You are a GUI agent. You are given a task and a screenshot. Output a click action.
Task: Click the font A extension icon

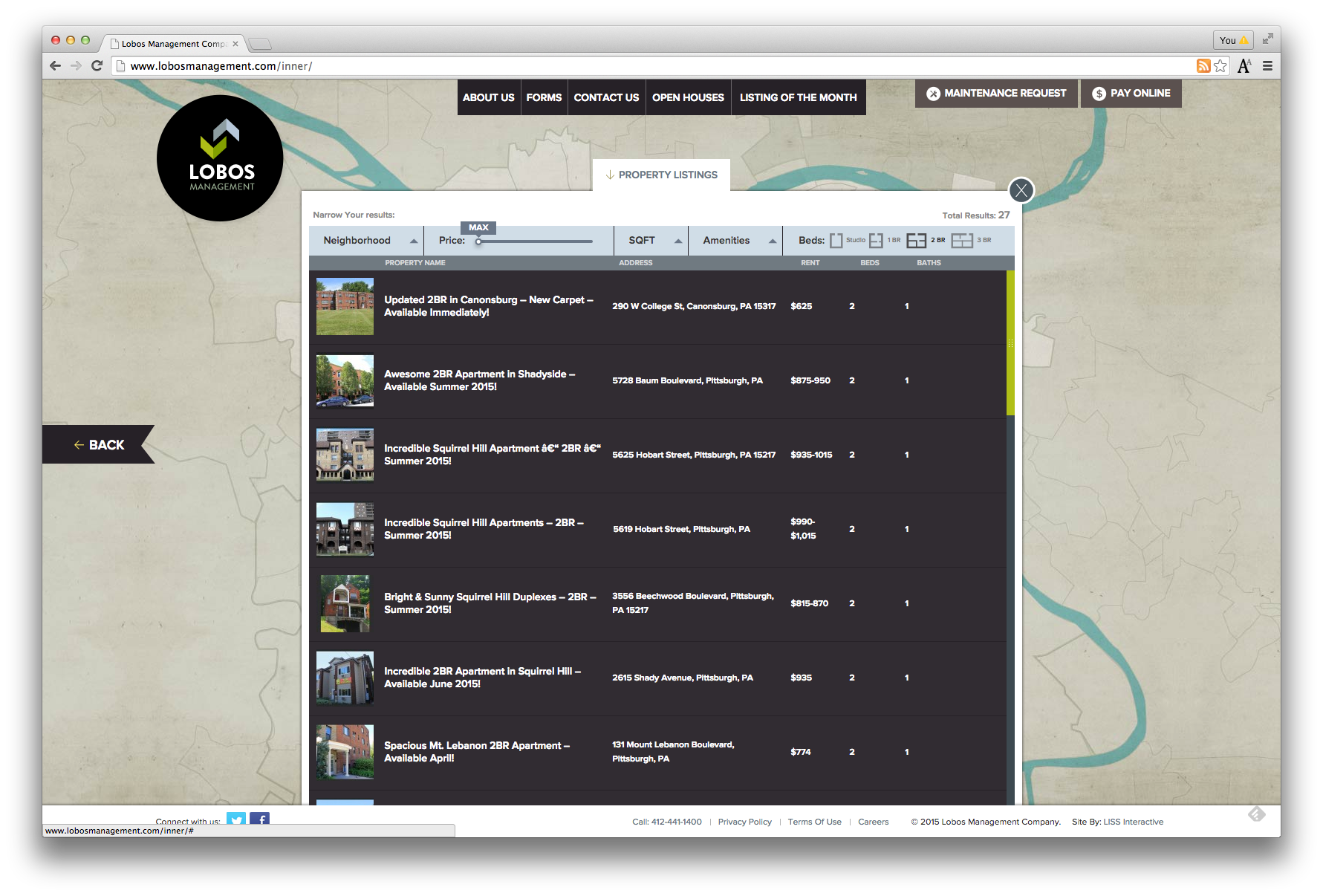1244,66
